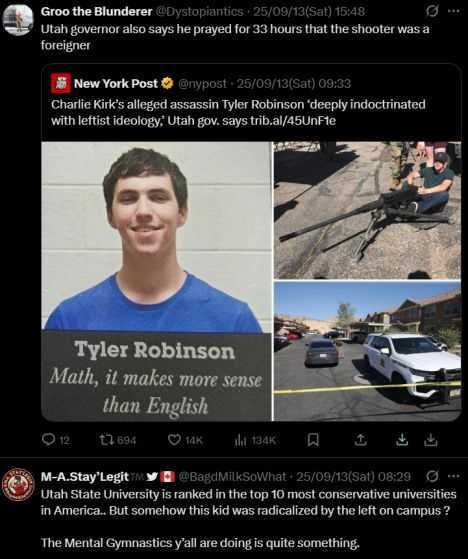The image size is (468, 559).
Task: Open more options menu on M-A.Stay'Legit post
Action: [453, 476]
